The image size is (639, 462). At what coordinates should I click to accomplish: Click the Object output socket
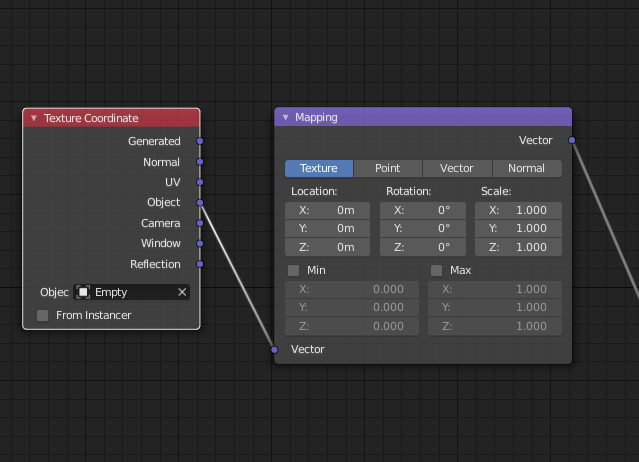tap(200, 202)
